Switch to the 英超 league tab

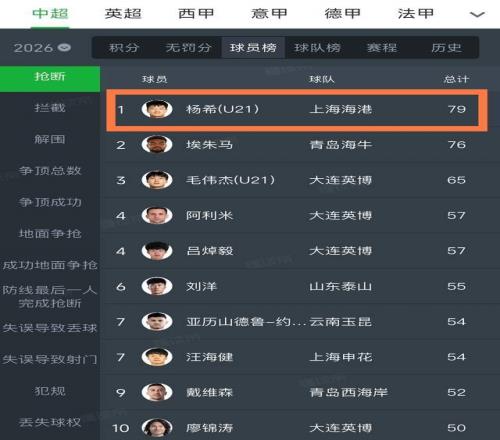[123, 14]
